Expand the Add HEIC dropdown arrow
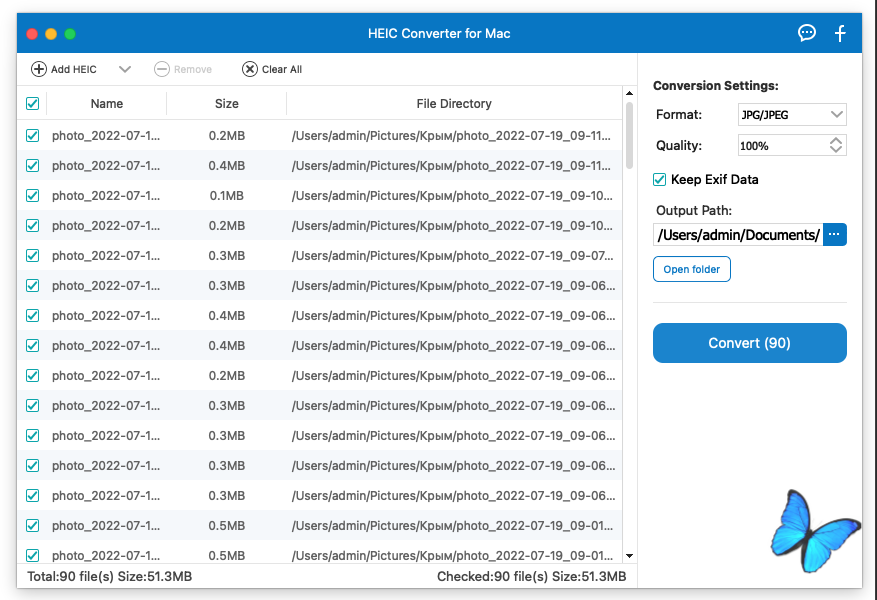The width and height of the screenshot is (877, 600). 125,69
